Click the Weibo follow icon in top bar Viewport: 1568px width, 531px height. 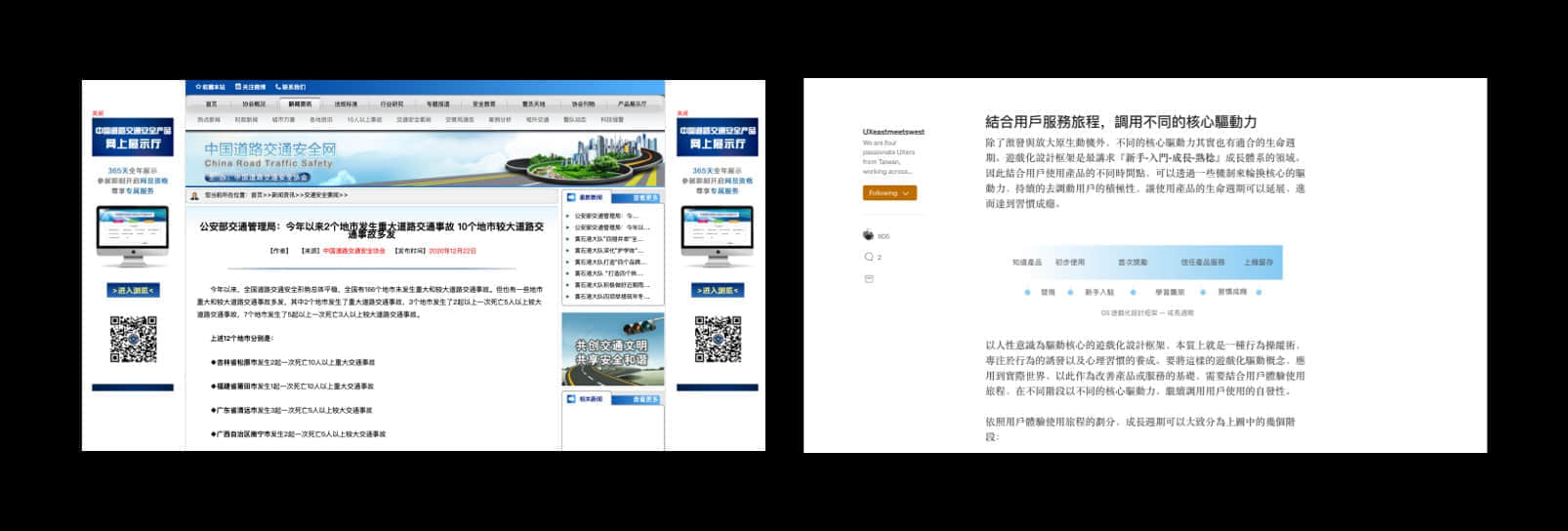tap(238, 87)
